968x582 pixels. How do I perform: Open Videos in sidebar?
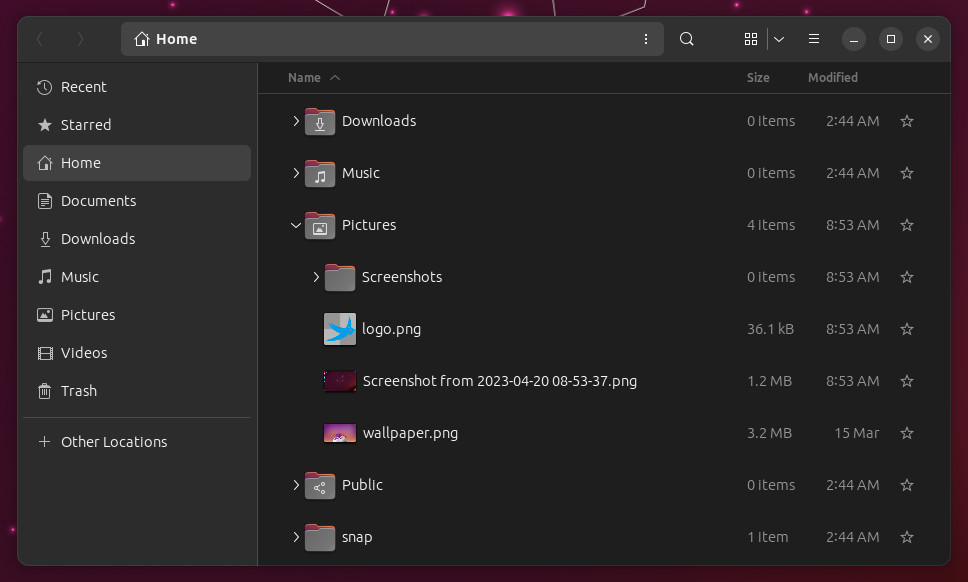coord(136,353)
